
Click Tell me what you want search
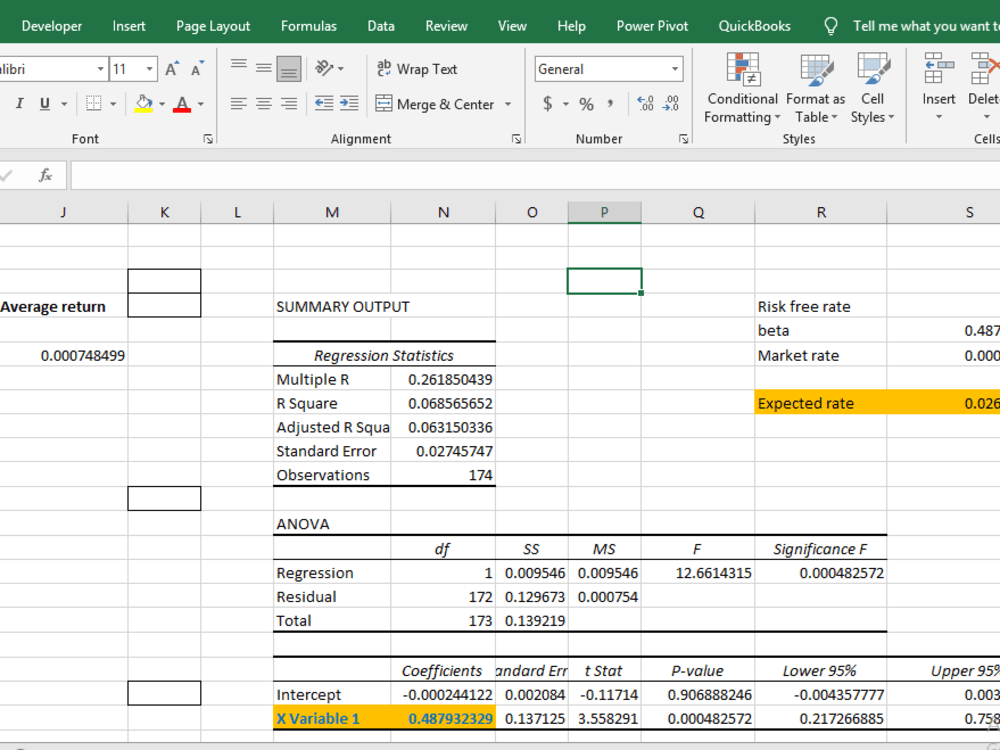pyautogui.click(x=912, y=26)
